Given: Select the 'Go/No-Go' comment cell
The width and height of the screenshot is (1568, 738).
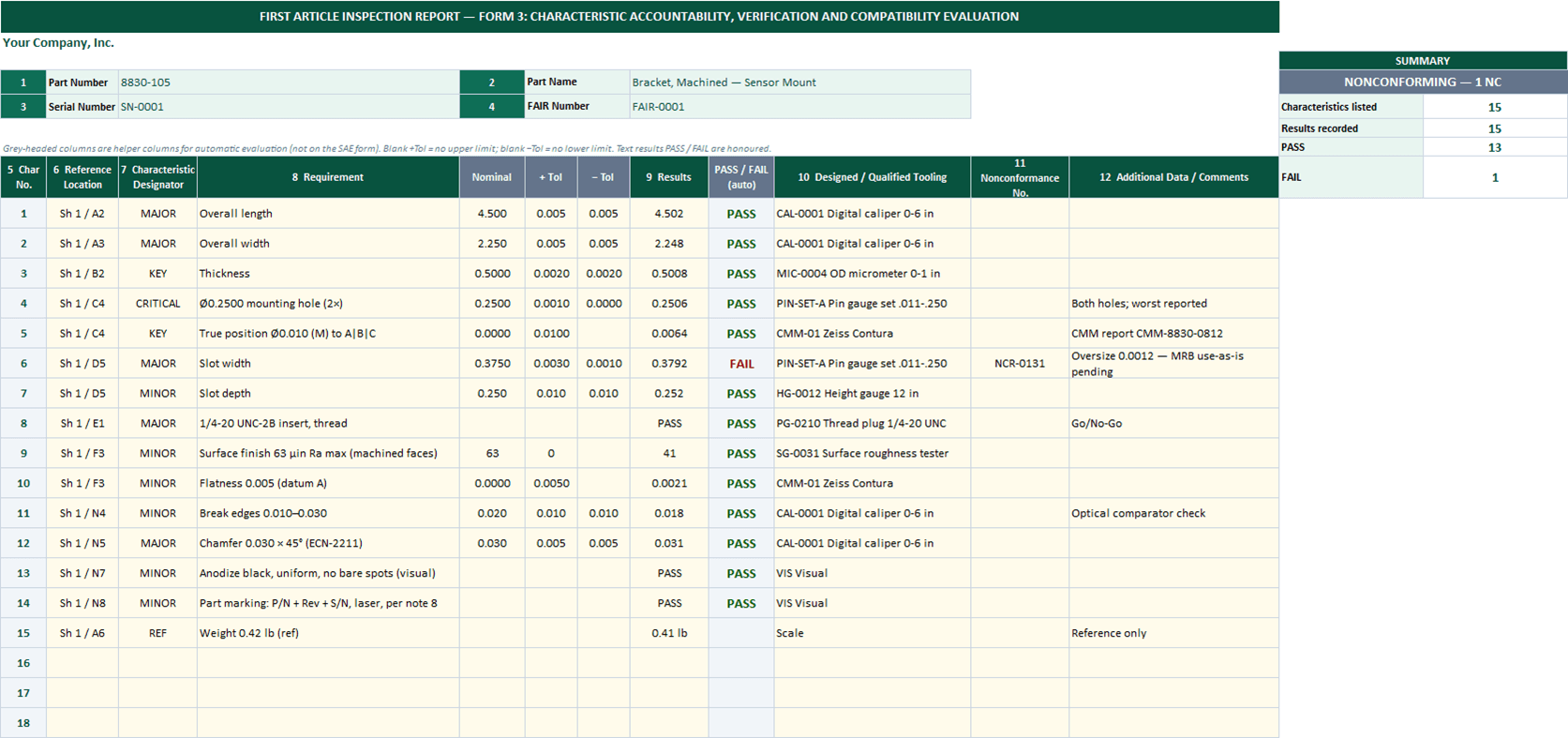Looking at the screenshot, I should coord(1173,424).
